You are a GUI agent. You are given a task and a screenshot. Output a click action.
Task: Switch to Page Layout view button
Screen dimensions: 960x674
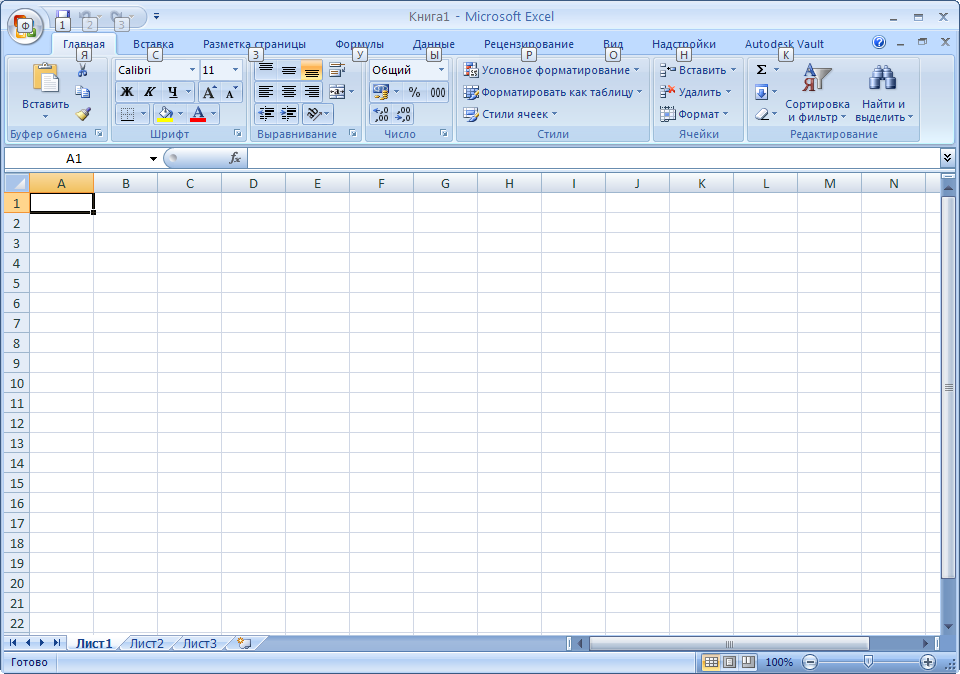(729, 662)
